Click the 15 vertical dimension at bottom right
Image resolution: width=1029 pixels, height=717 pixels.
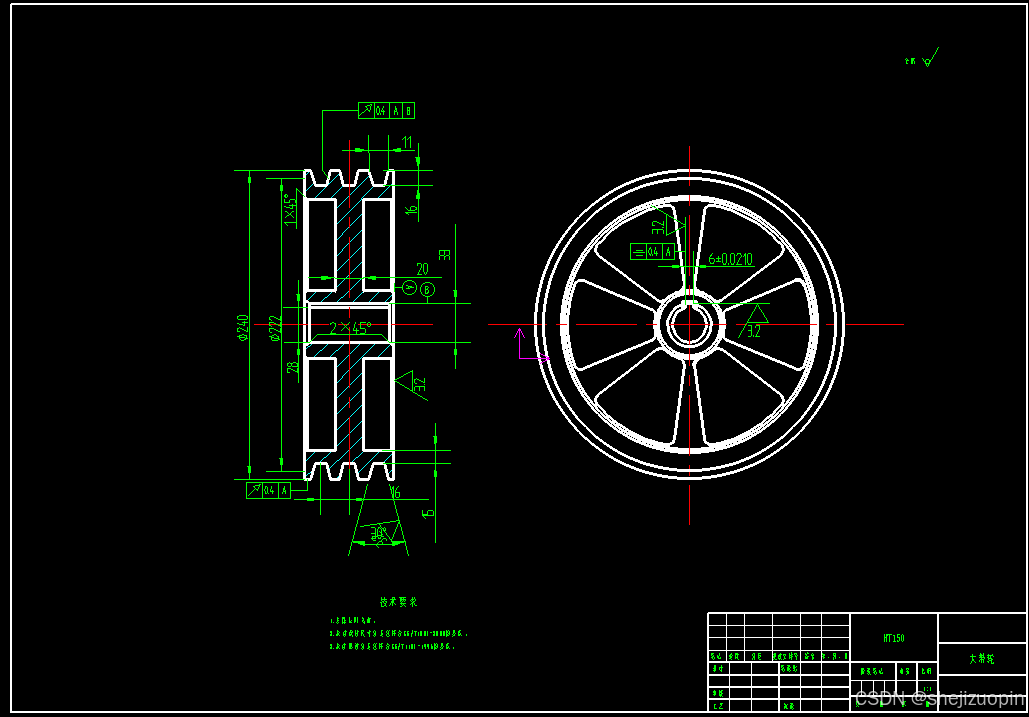click(428, 512)
